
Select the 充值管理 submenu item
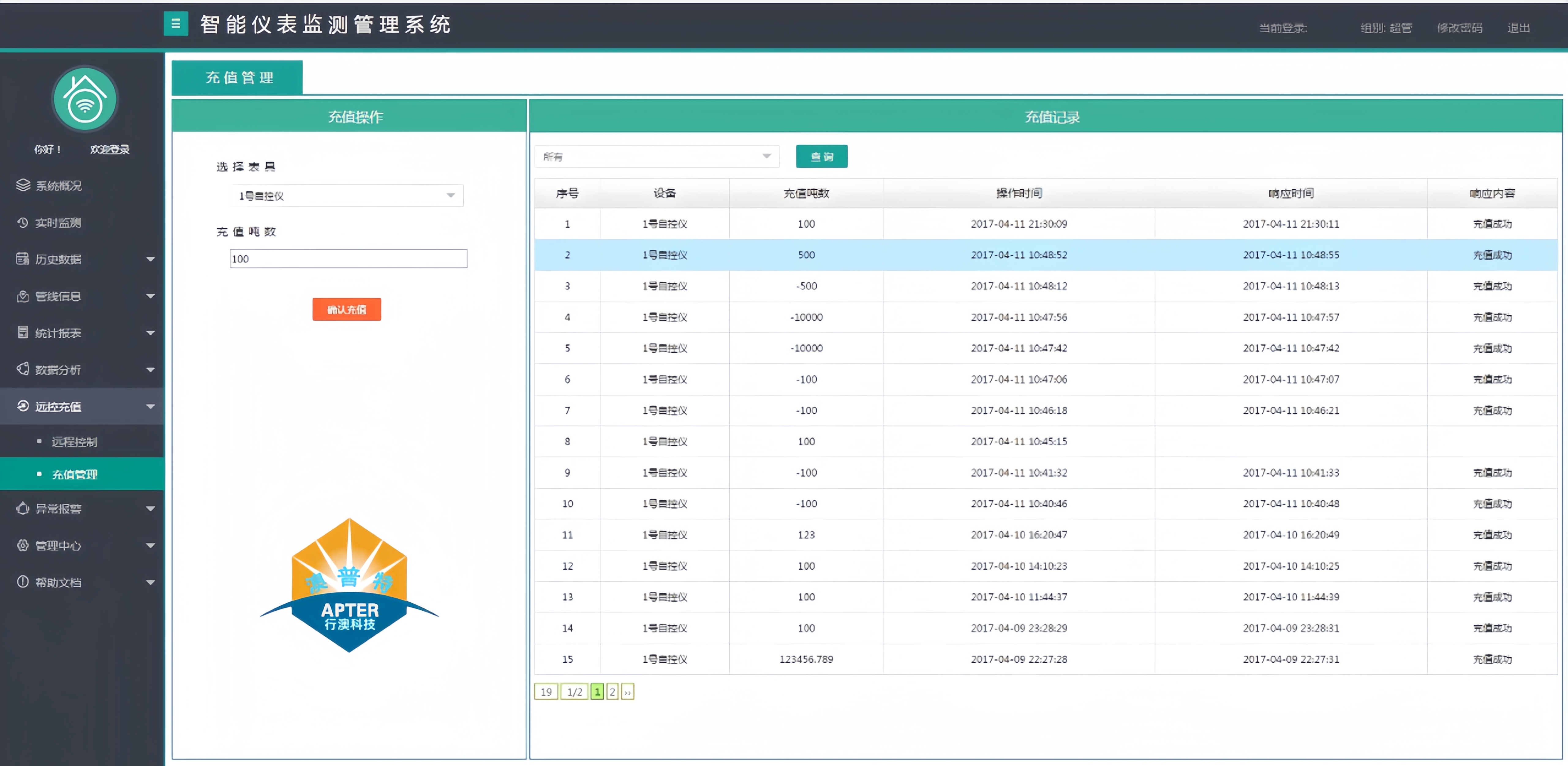82,474
